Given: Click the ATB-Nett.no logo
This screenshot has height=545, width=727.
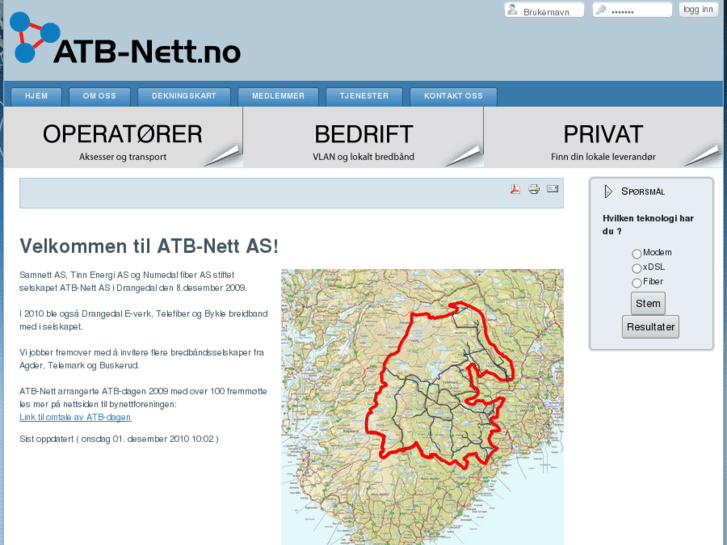Looking at the screenshot, I should tap(125, 38).
